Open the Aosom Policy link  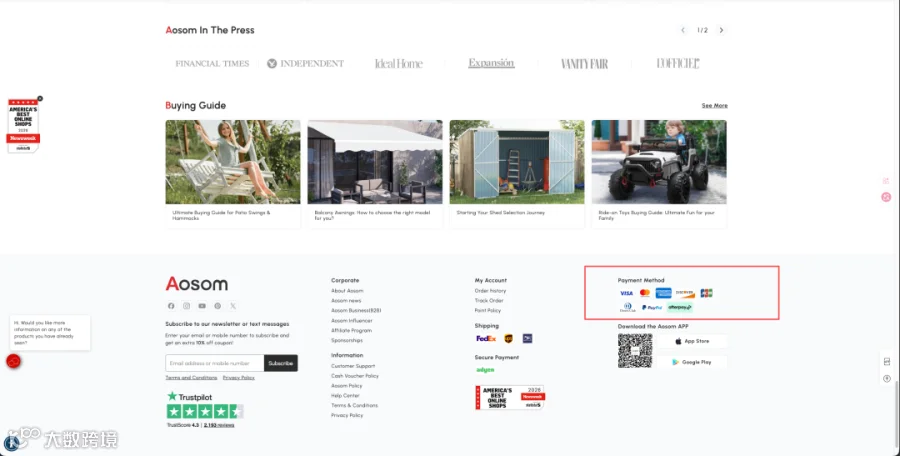347,386
